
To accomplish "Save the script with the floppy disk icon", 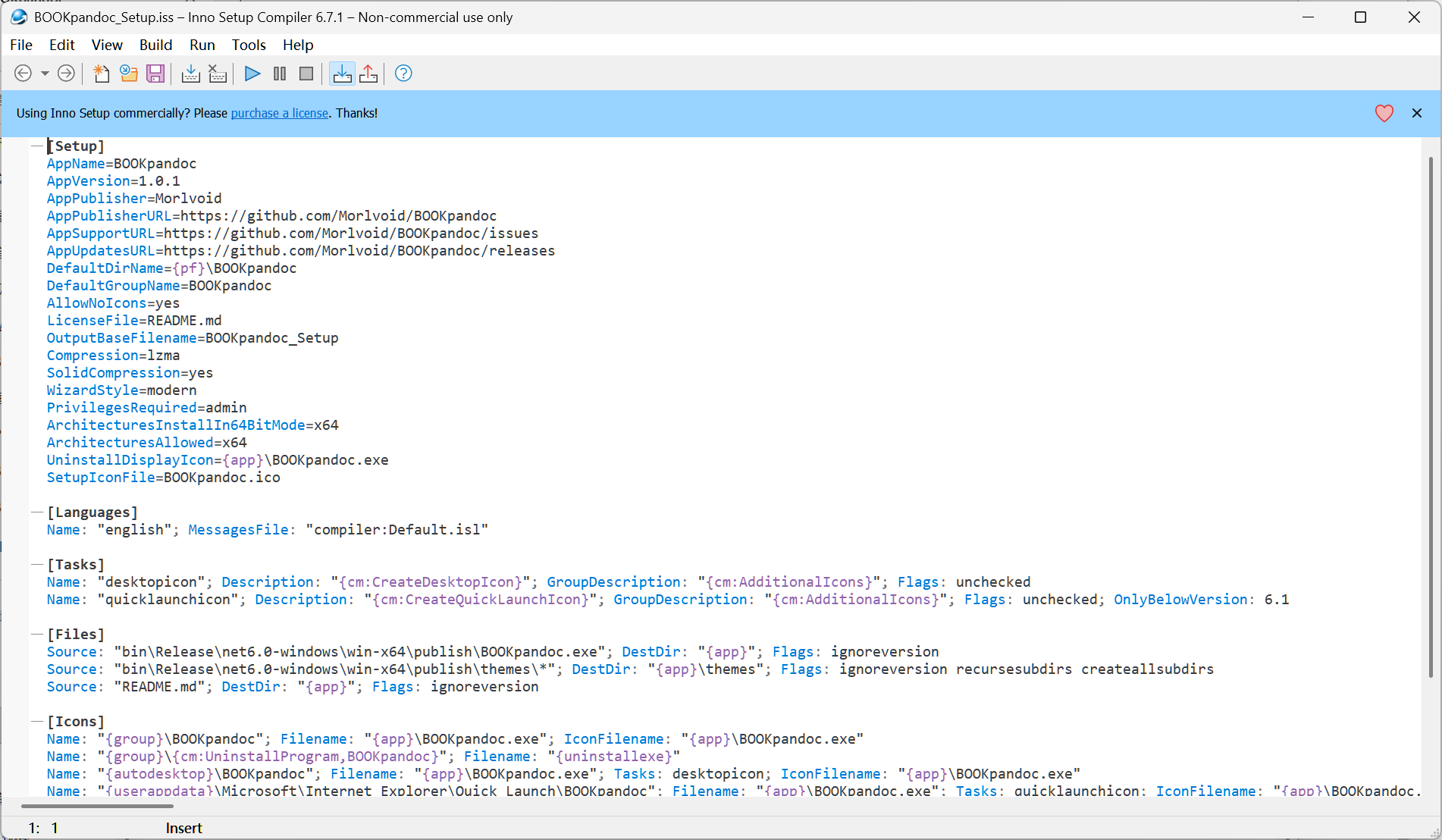I will [x=155, y=74].
